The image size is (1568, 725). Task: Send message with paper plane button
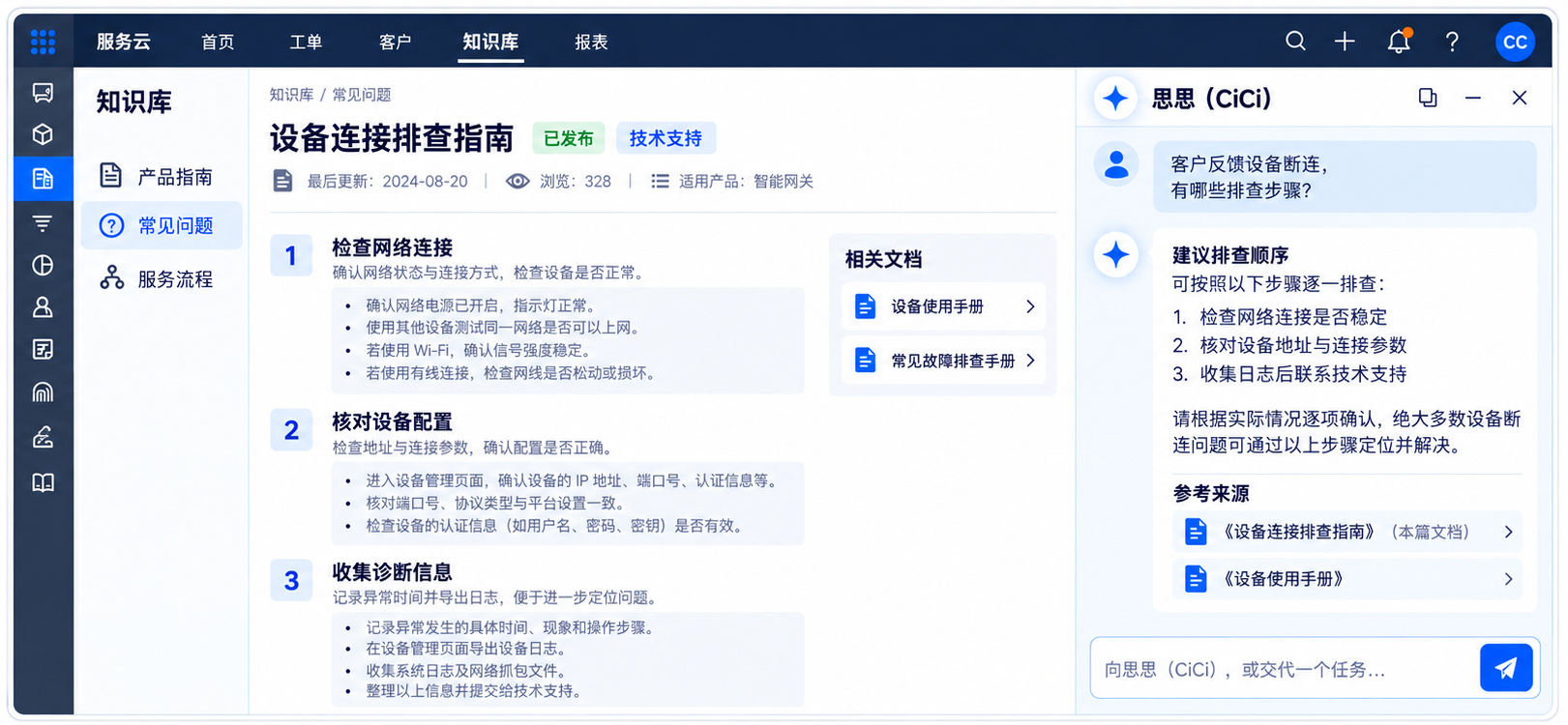point(1506,668)
